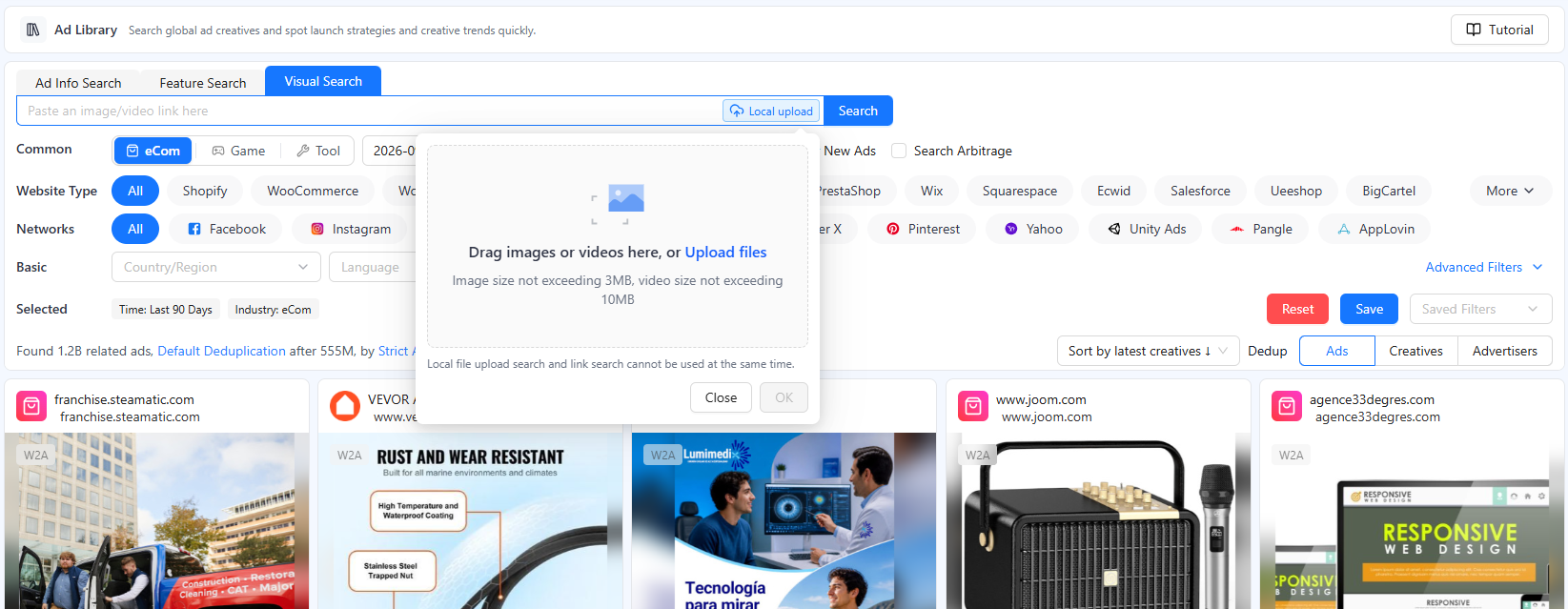The width and height of the screenshot is (1568, 609).
Task: Select All in the Website Type row
Action: tap(135, 191)
